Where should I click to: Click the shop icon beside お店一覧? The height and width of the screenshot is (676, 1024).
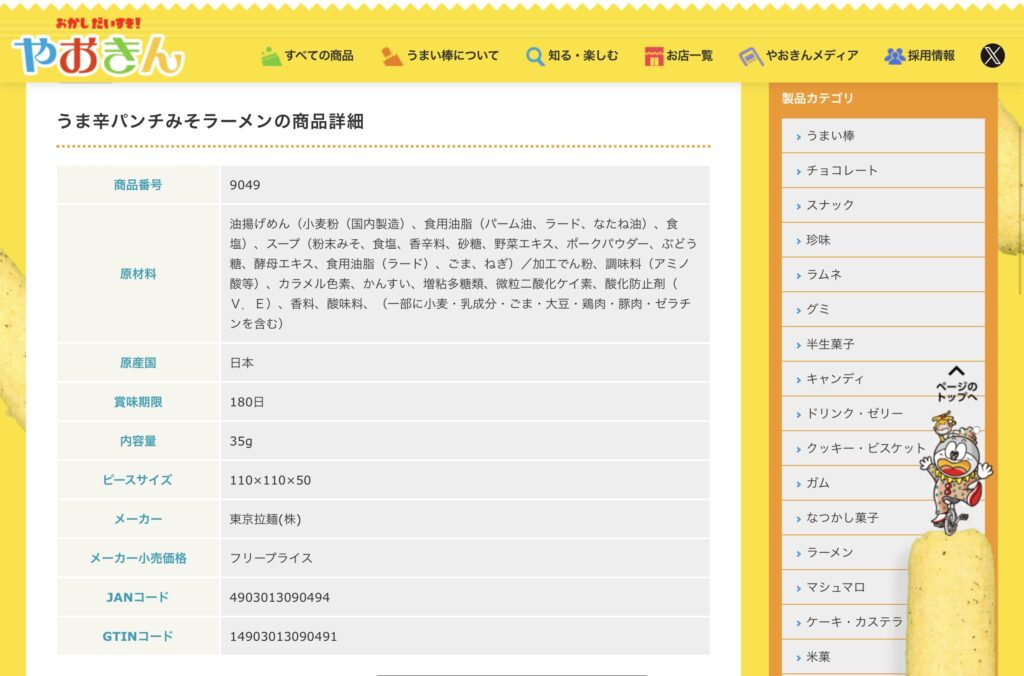click(654, 56)
